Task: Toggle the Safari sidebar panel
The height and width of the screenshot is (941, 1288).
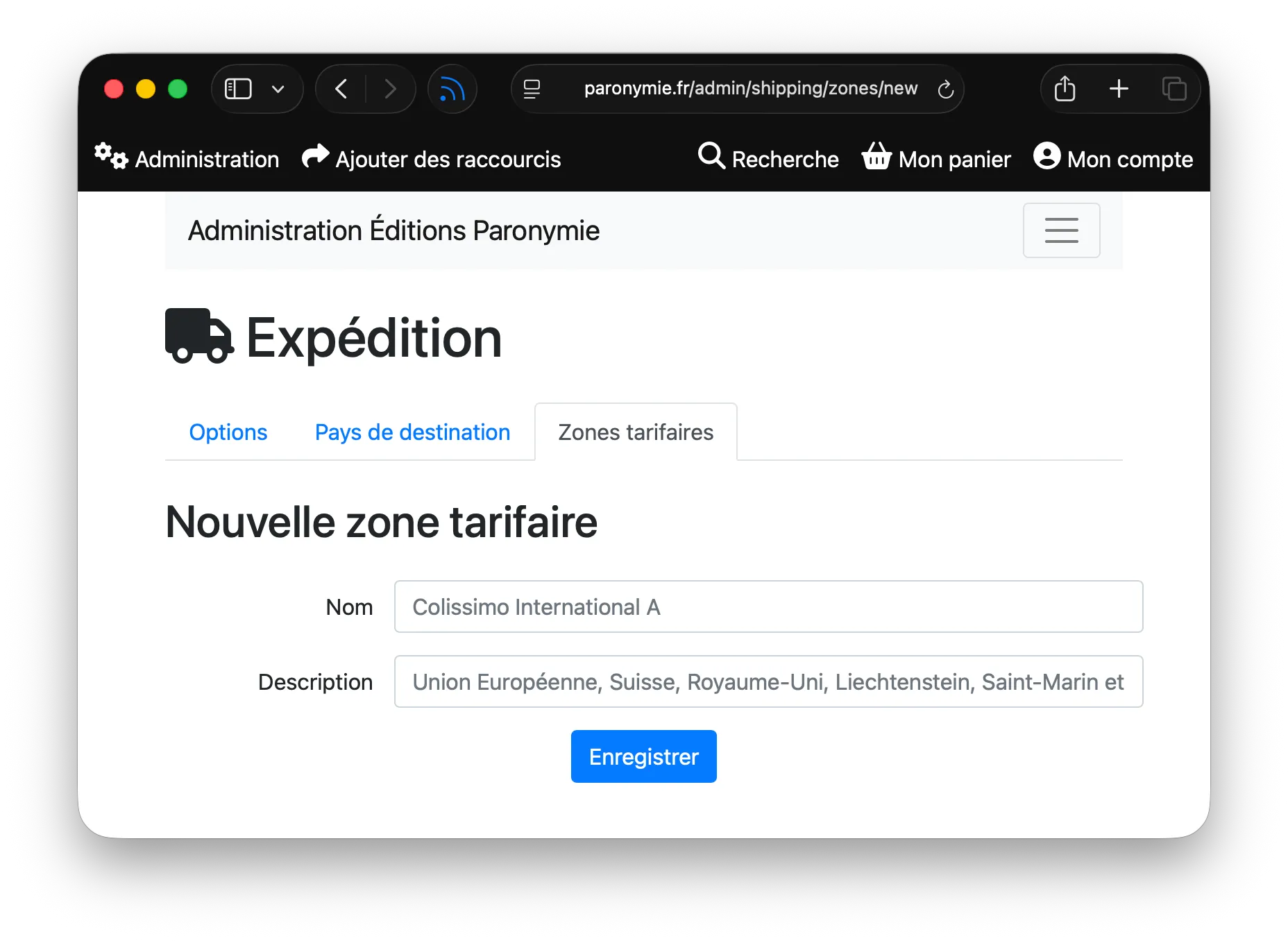Action: tap(238, 89)
